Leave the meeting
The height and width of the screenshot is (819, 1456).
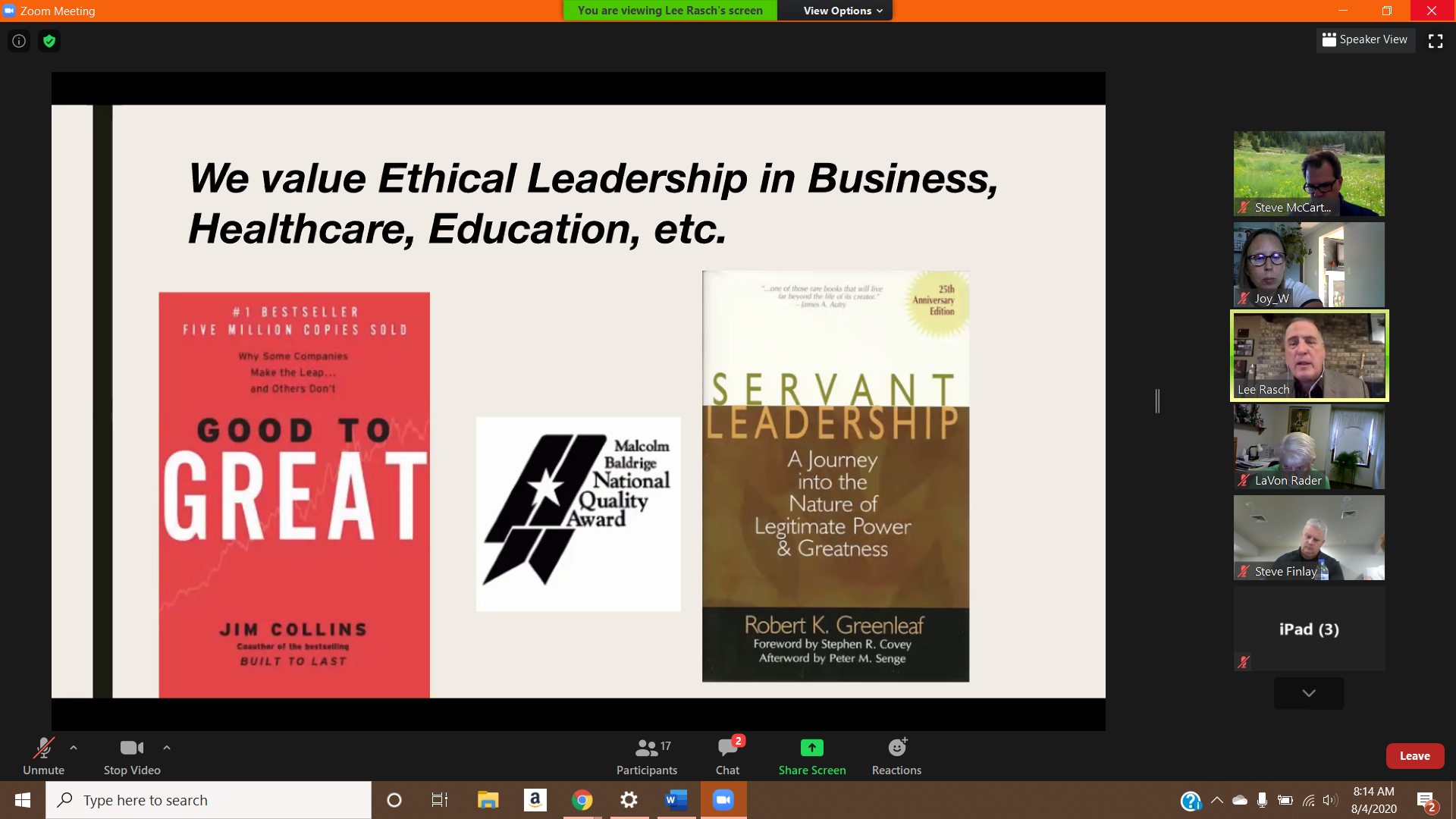pyautogui.click(x=1414, y=756)
